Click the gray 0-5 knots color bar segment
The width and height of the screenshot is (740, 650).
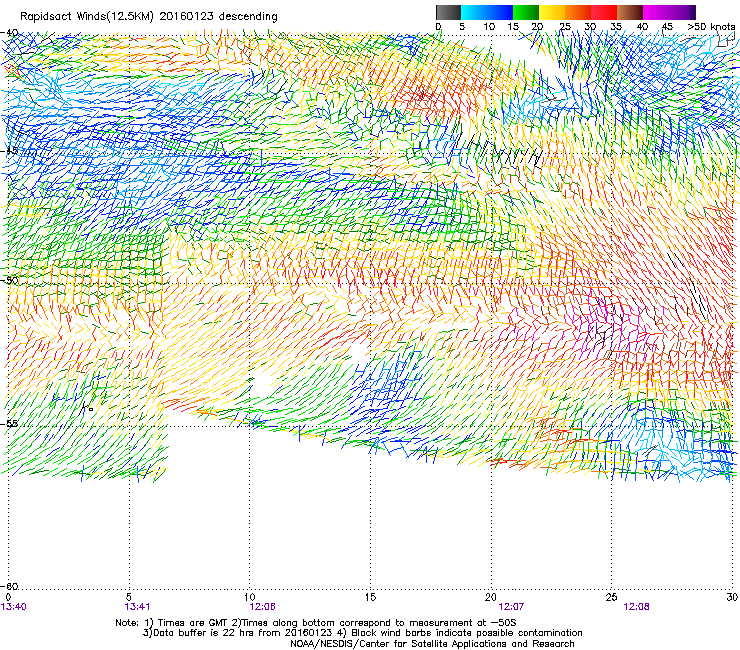[448, 12]
